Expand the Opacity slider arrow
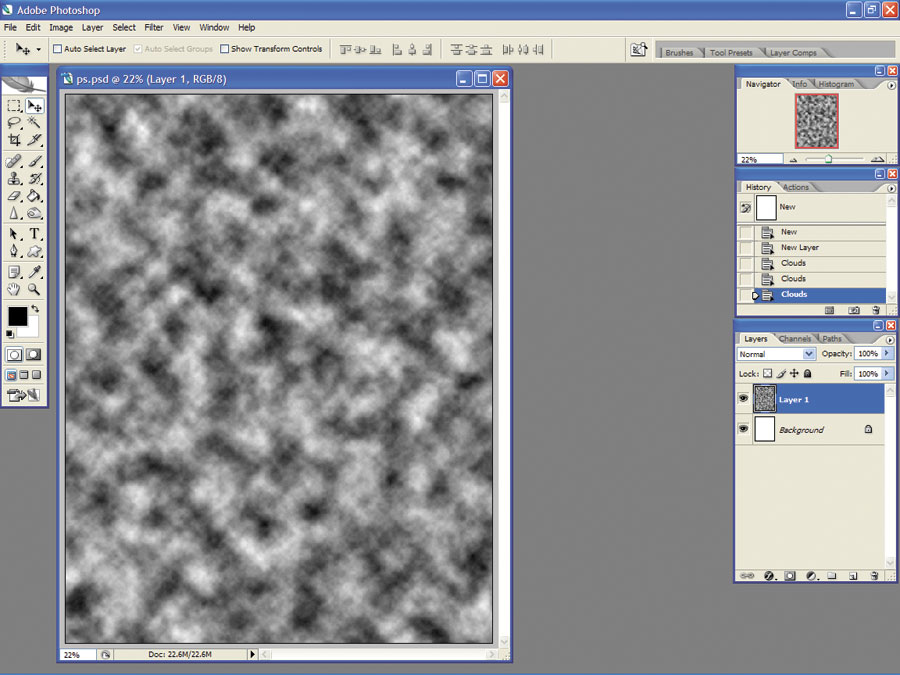 pyautogui.click(x=887, y=354)
